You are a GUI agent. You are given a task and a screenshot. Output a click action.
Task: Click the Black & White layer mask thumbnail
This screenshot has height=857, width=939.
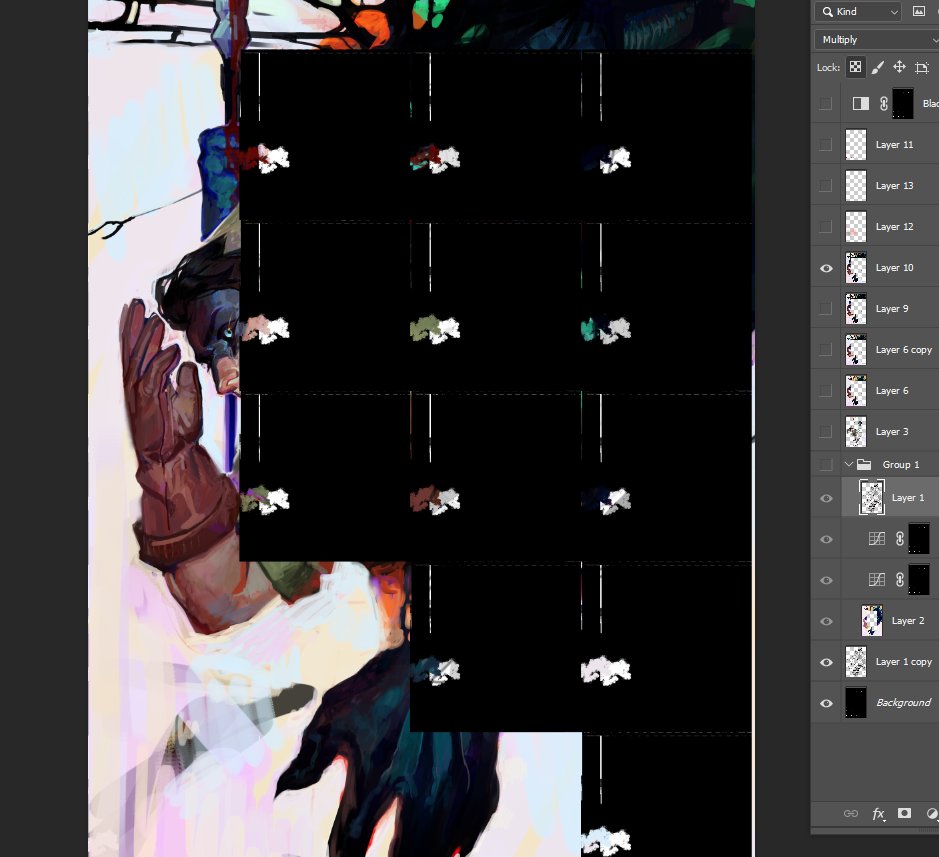pos(902,104)
